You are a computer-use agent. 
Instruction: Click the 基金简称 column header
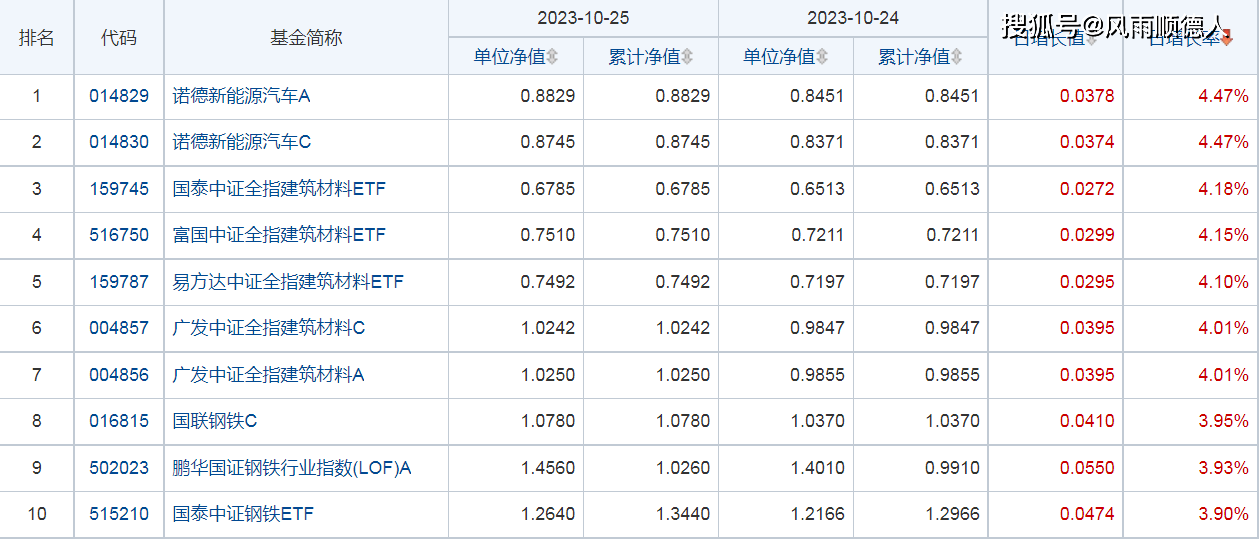pos(306,38)
